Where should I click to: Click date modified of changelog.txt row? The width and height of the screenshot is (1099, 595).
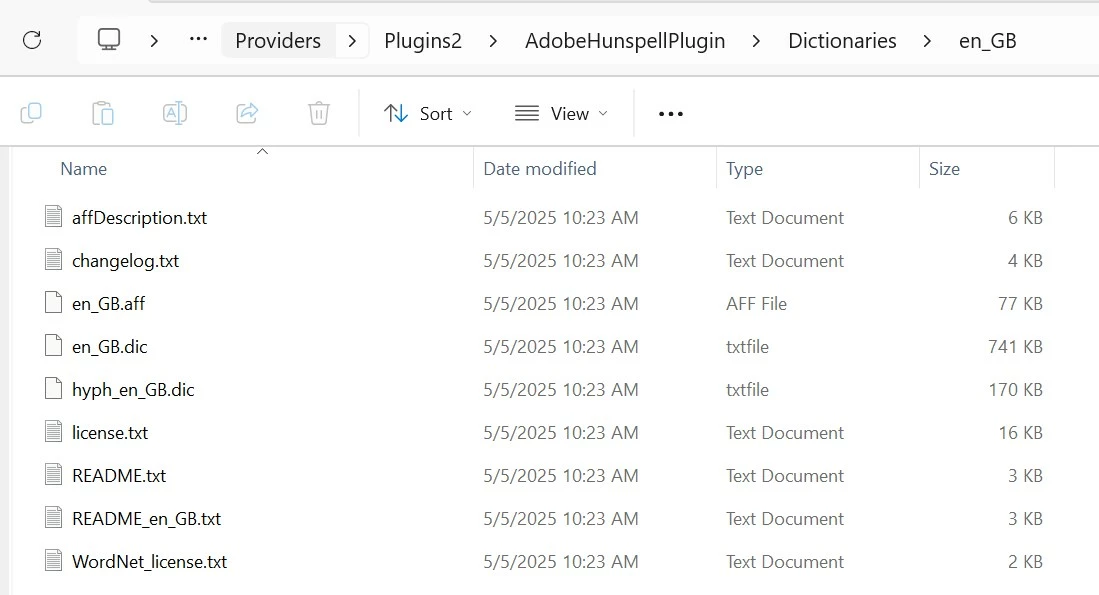(x=561, y=261)
